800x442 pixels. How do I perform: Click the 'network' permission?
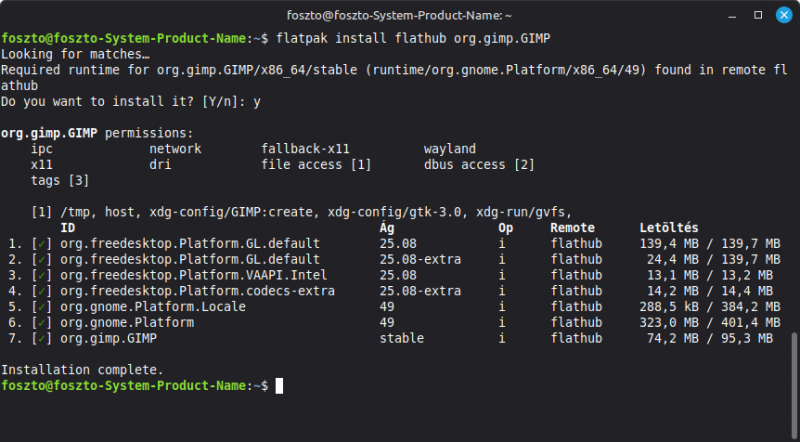(176, 149)
